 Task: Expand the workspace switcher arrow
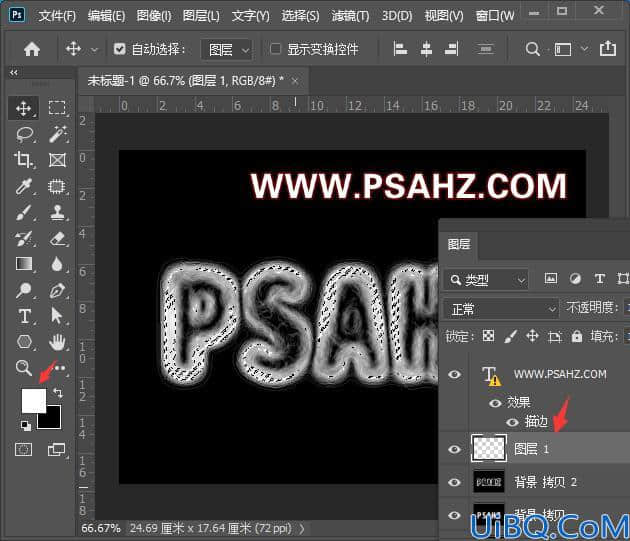pos(585,49)
